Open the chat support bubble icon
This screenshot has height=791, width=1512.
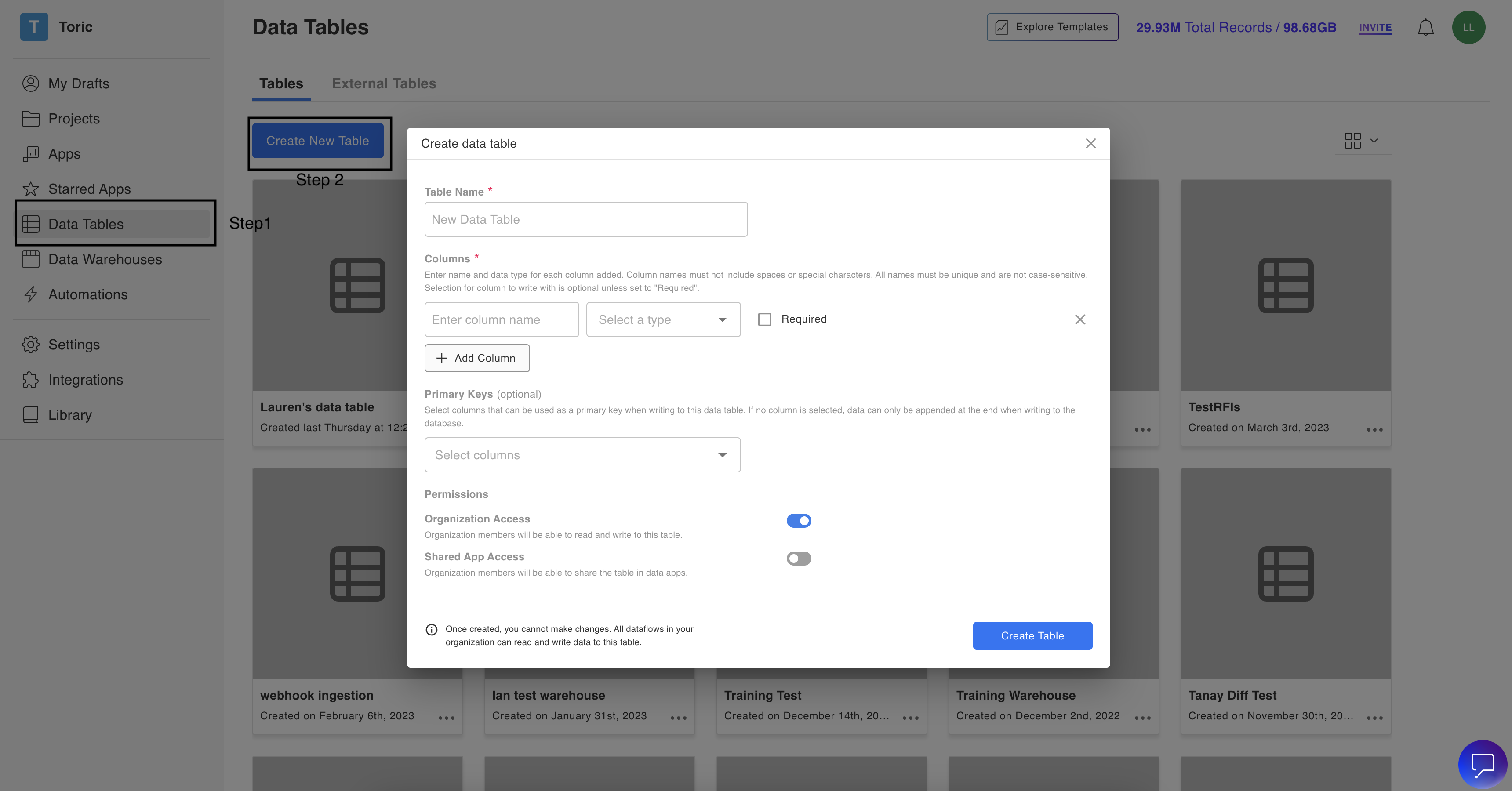coord(1482,764)
